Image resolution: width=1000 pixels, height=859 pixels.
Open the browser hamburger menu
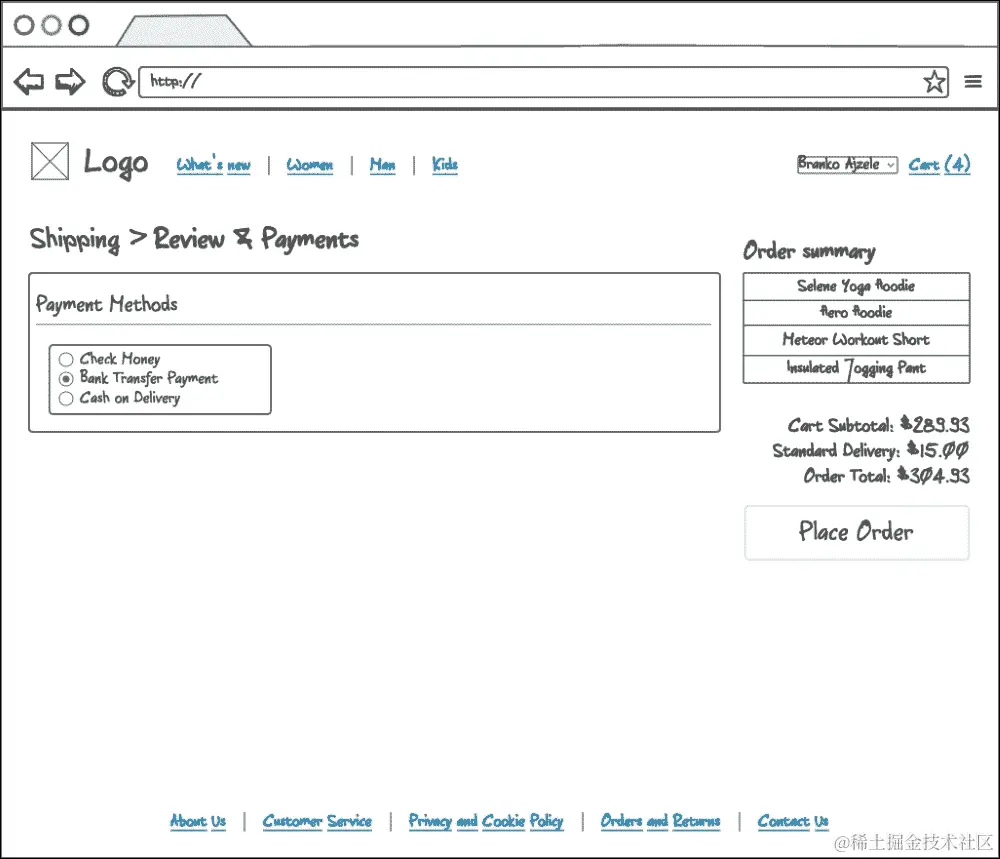[973, 82]
